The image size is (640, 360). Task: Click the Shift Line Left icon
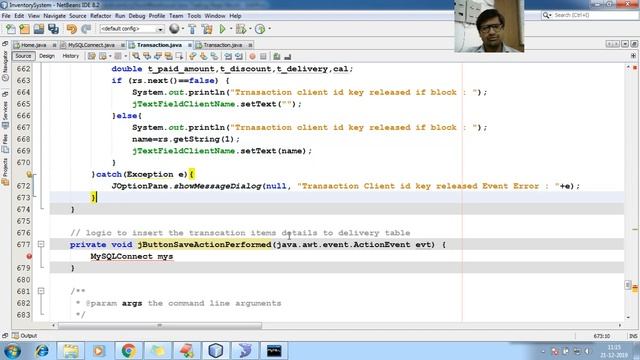pos(228,56)
